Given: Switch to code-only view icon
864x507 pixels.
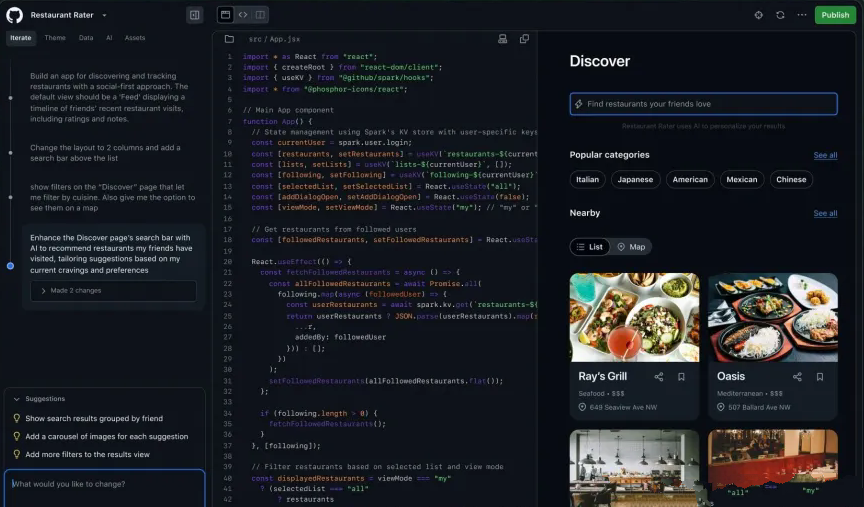Looking at the screenshot, I should [x=243, y=15].
